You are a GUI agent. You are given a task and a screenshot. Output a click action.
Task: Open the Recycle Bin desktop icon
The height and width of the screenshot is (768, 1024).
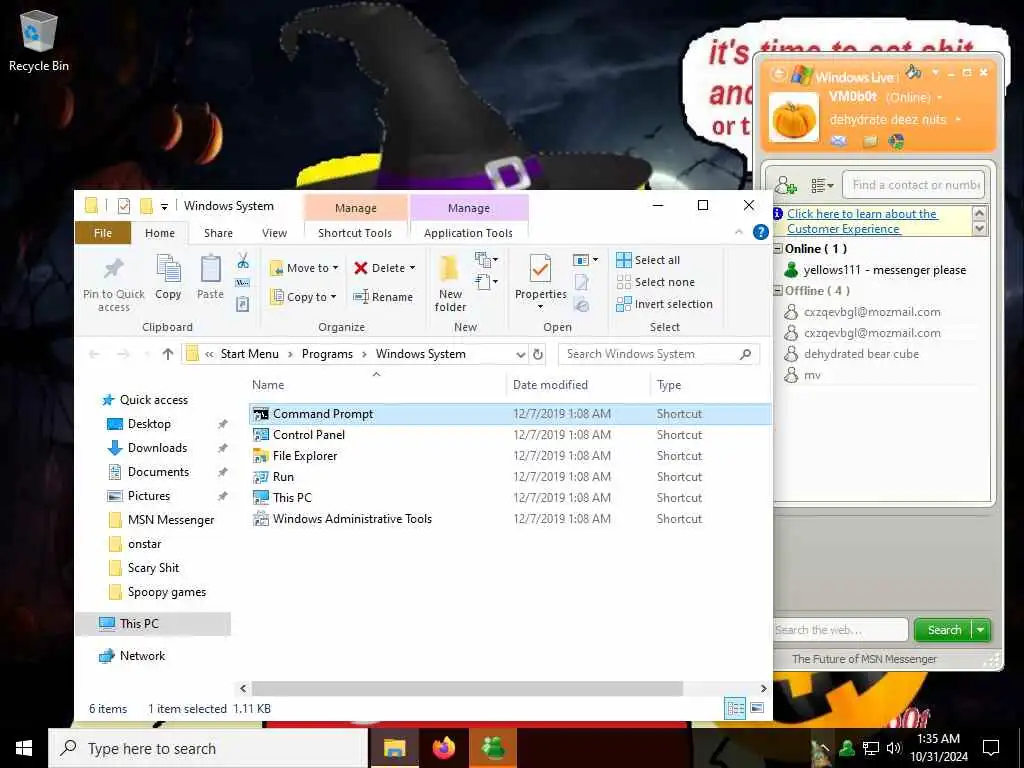click(x=39, y=40)
